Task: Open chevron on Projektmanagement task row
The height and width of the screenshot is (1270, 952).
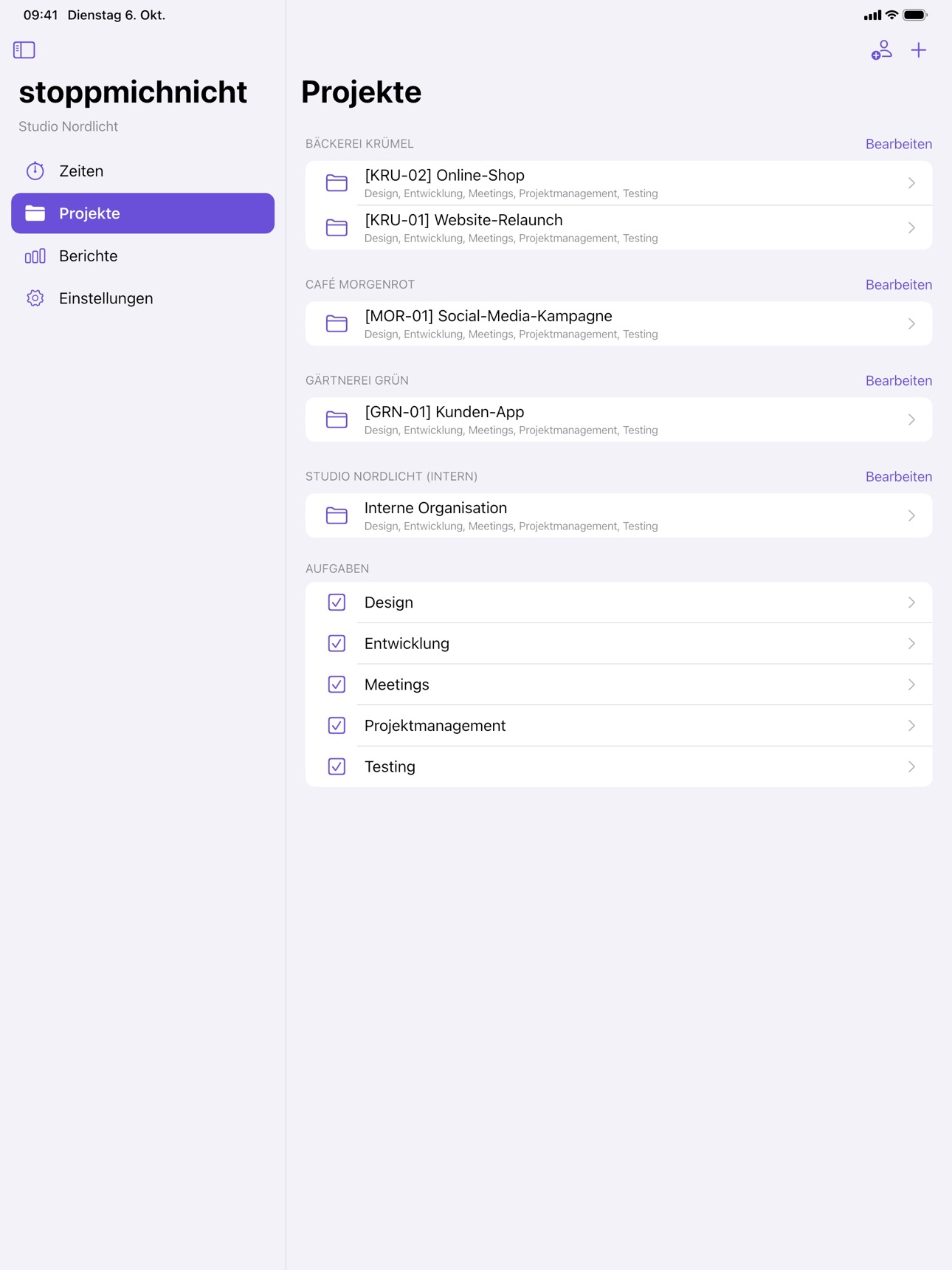Action: coord(911,726)
